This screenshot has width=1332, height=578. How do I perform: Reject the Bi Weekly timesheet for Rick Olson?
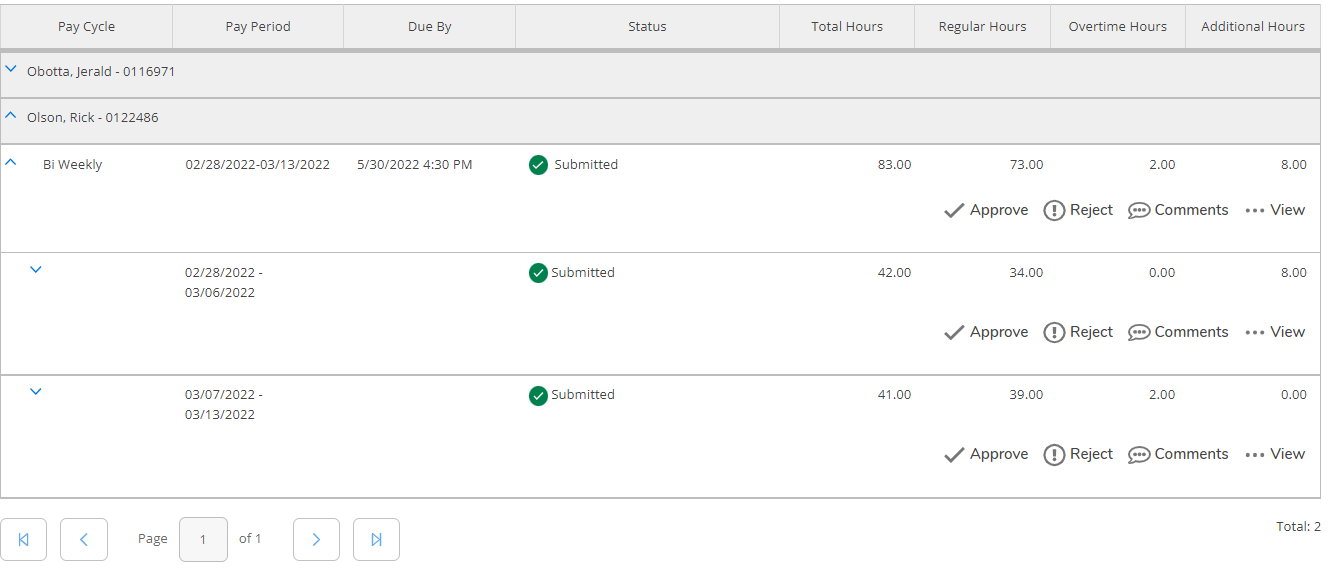[1078, 210]
